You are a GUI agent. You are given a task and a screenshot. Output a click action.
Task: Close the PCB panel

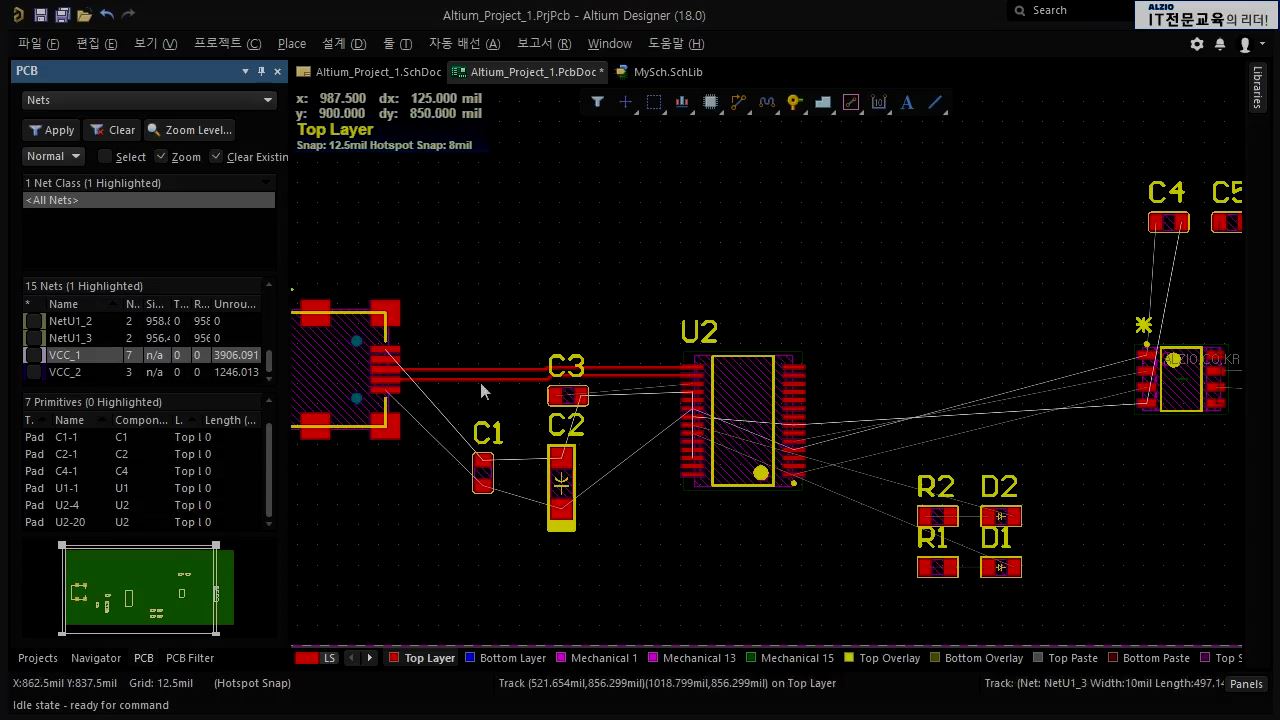(277, 71)
